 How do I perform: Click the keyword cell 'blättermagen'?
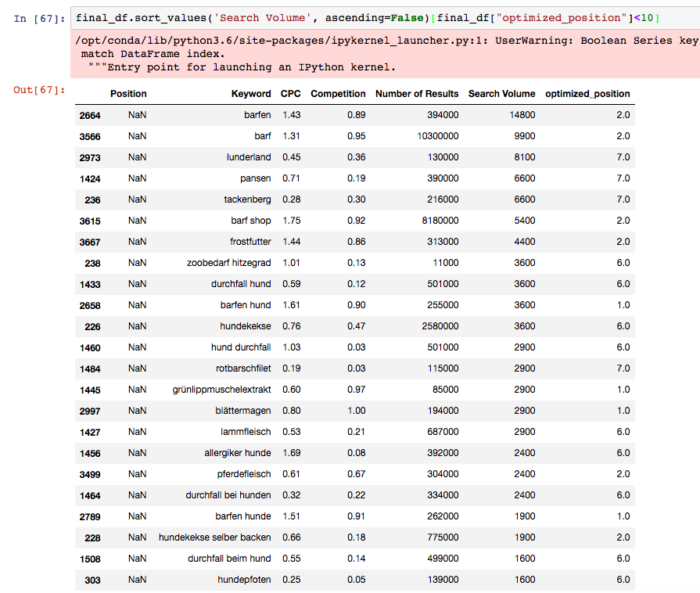tap(243, 411)
